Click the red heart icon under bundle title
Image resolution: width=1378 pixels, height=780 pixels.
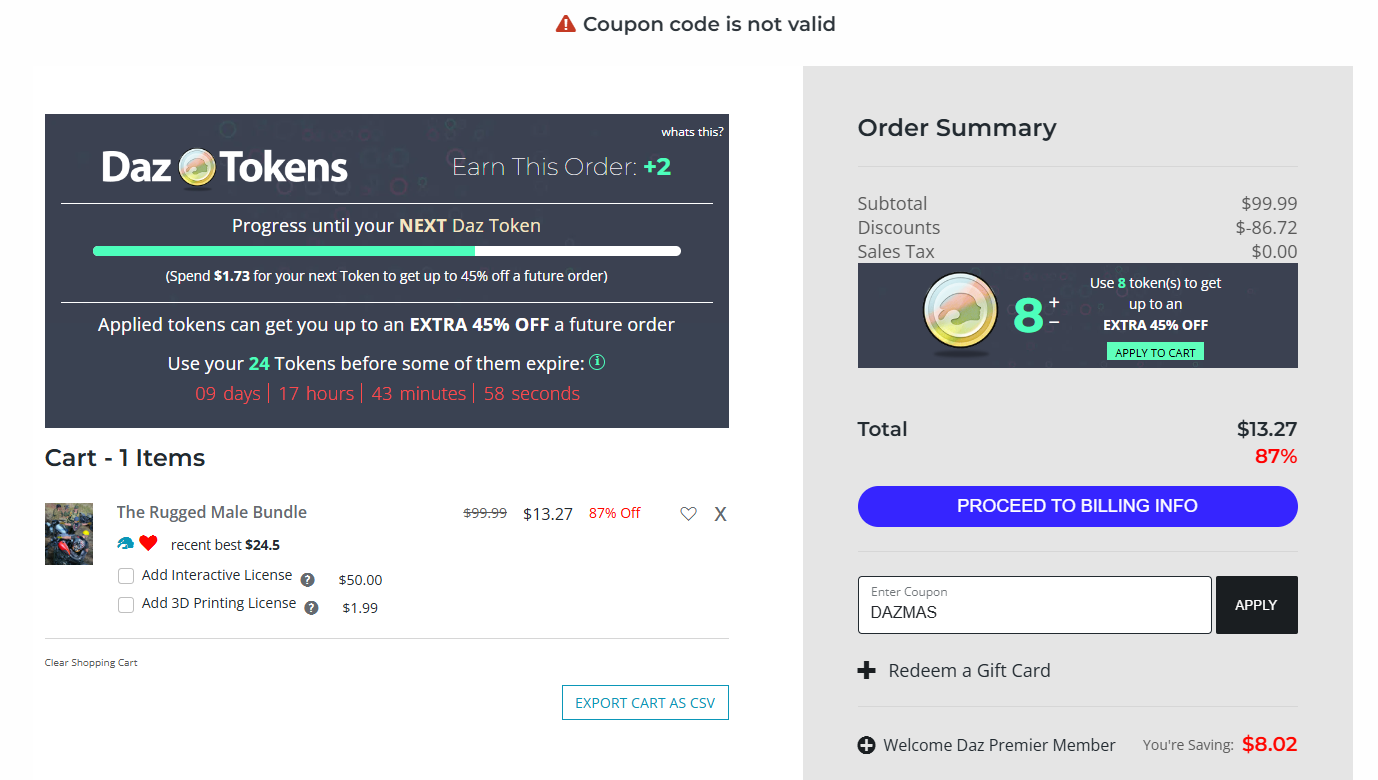coord(148,543)
